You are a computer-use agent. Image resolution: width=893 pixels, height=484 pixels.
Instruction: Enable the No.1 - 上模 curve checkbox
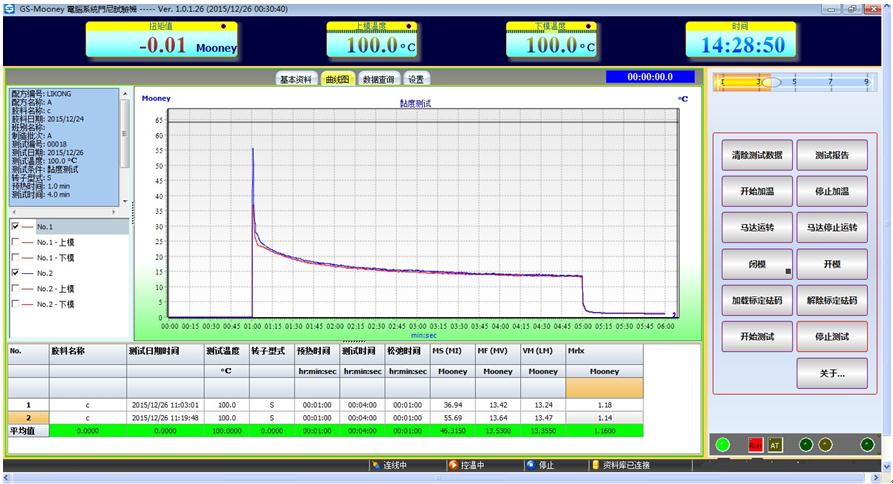click(15, 242)
